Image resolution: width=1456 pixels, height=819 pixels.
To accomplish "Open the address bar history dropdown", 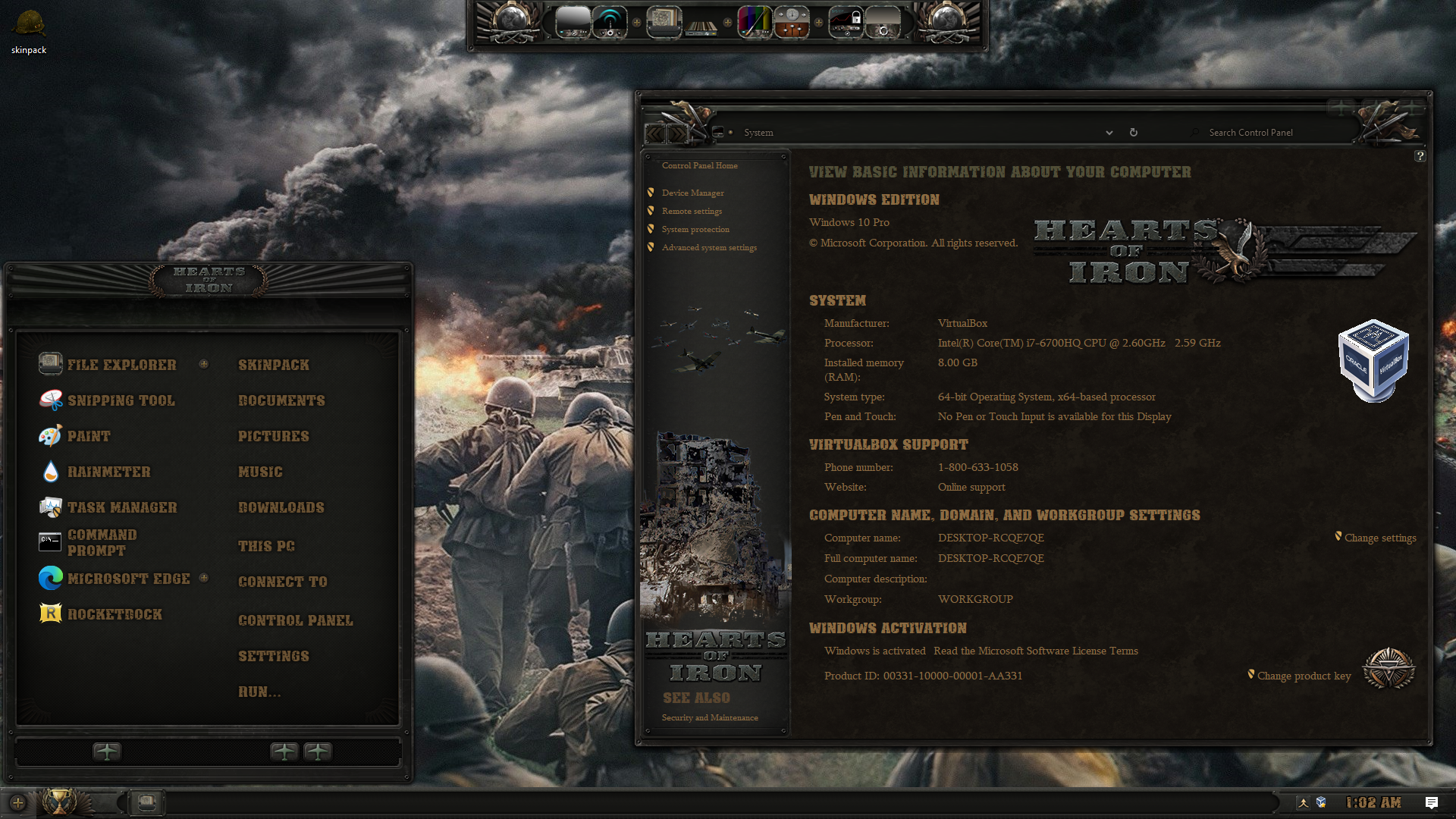I will 1109,133.
